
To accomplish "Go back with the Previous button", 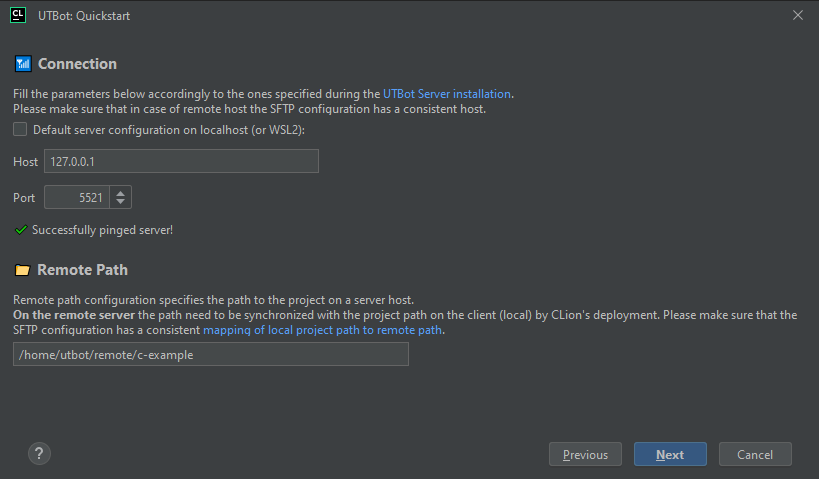I will pos(585,454).
